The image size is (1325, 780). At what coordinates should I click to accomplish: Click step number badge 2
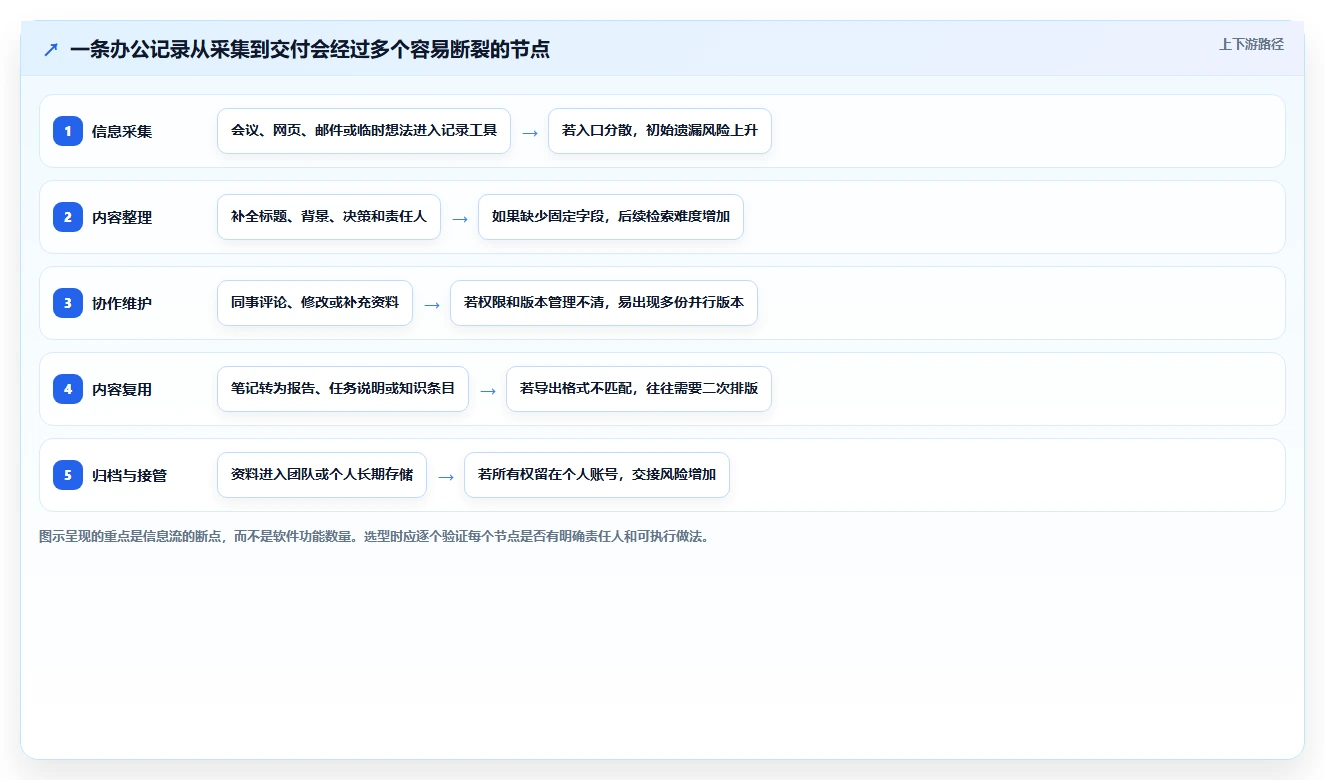coord(68,216)
